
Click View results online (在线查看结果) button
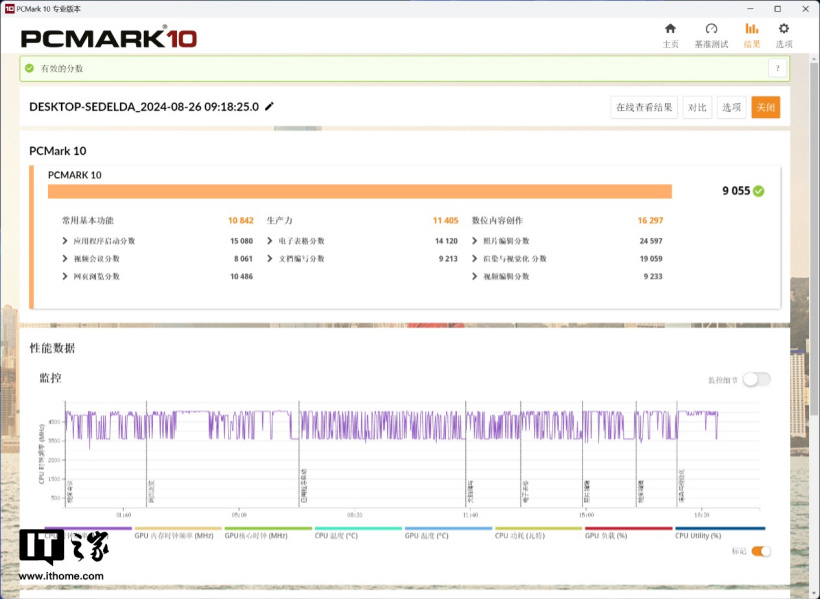click(644, 108)
